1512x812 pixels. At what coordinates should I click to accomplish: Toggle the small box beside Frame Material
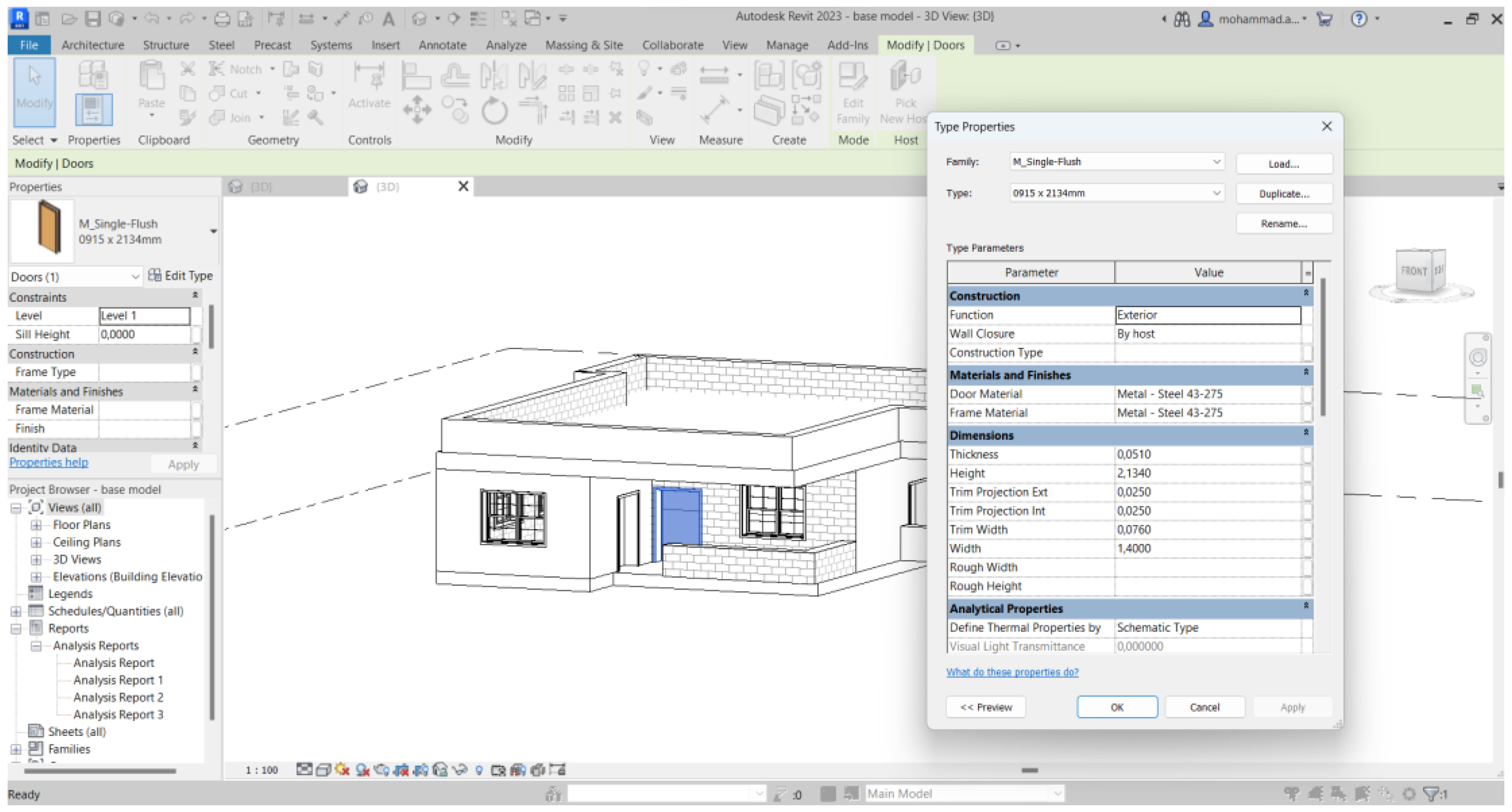click(196, 410)
